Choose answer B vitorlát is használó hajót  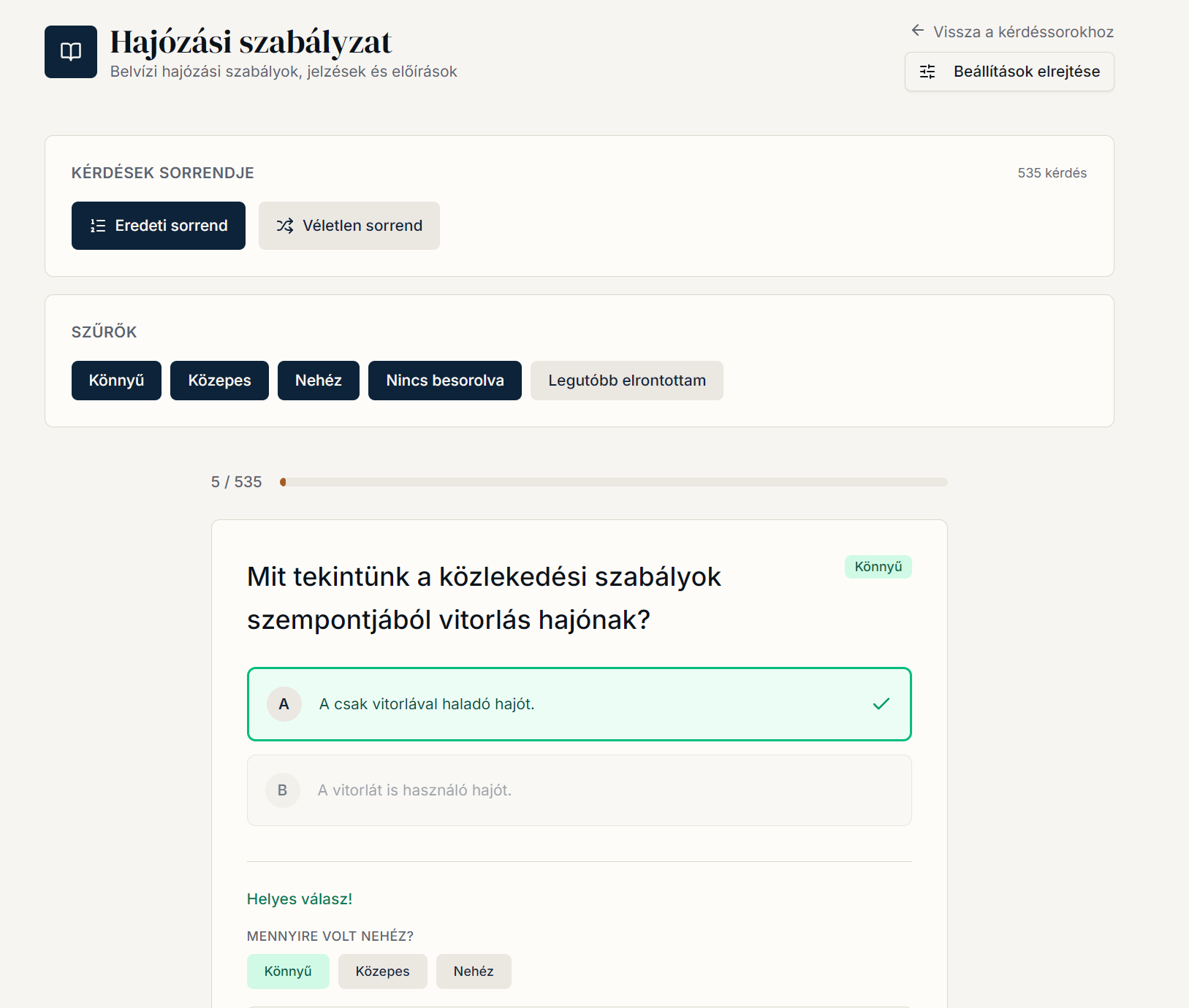[x=580, y=790]
